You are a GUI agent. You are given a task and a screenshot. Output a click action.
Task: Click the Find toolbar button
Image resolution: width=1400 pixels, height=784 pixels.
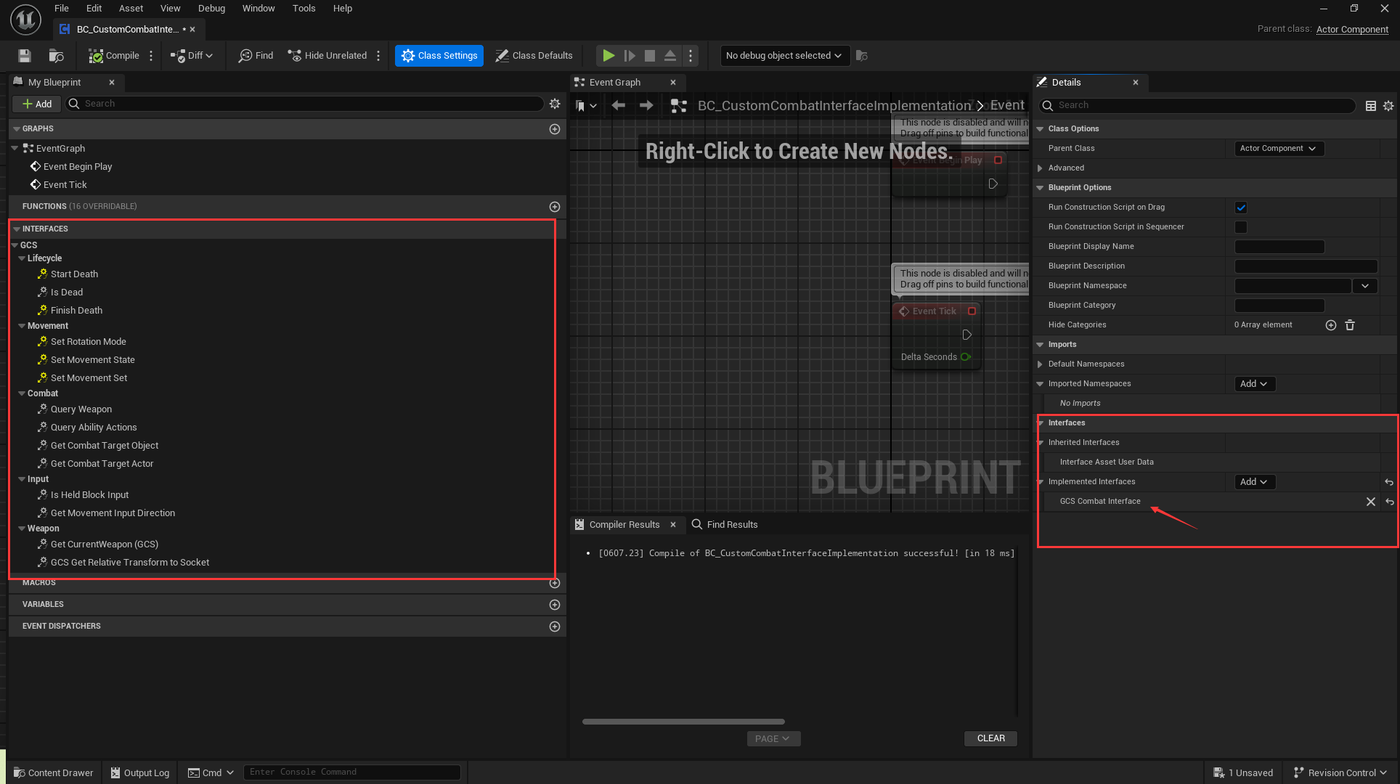click(x=256, y=56)
